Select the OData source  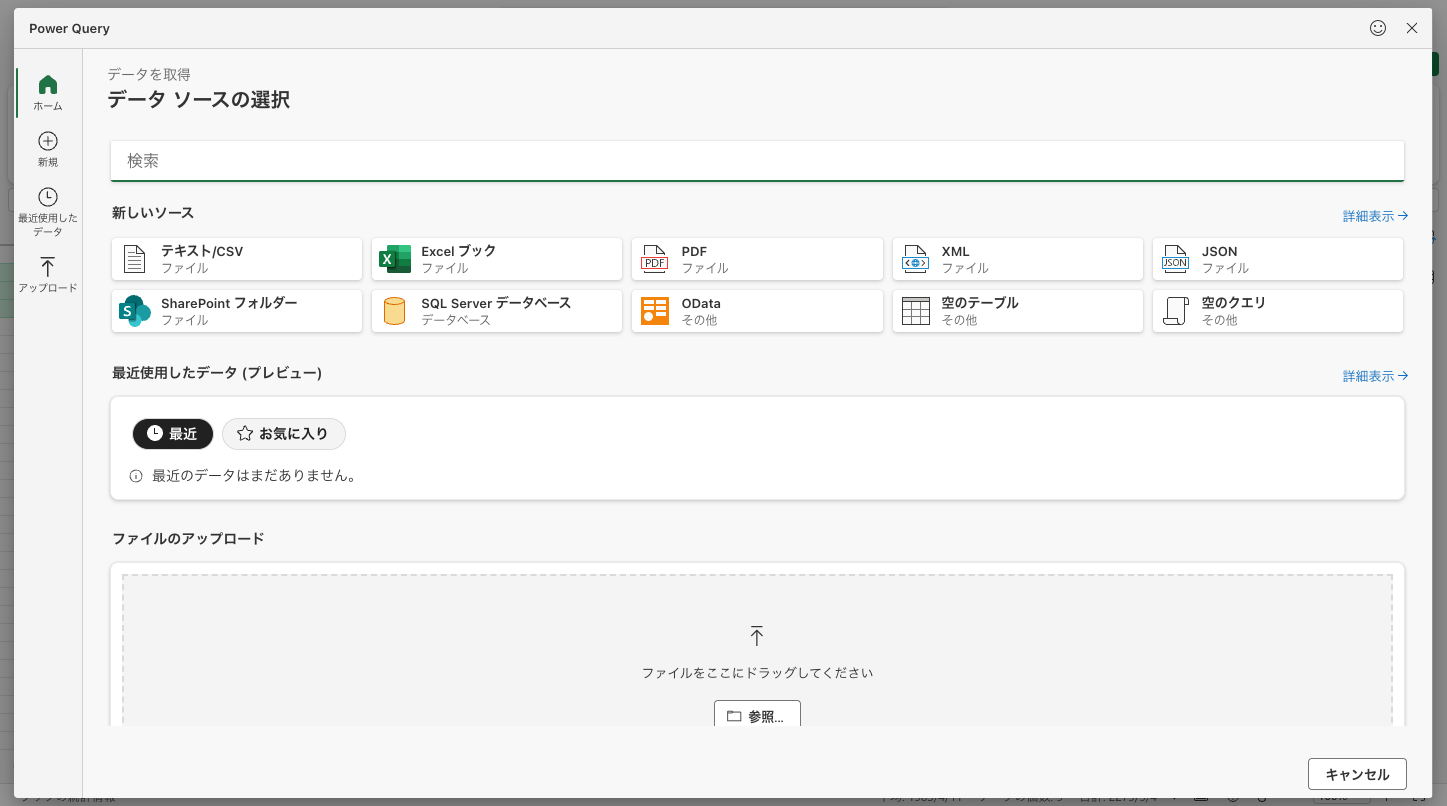pos(757,311)
